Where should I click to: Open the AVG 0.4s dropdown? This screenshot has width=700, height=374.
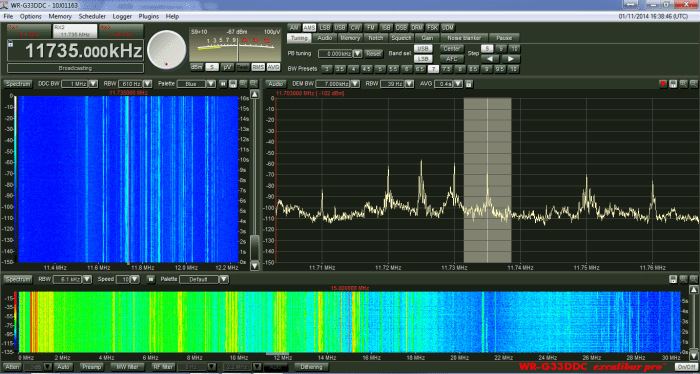click(458, 84)
